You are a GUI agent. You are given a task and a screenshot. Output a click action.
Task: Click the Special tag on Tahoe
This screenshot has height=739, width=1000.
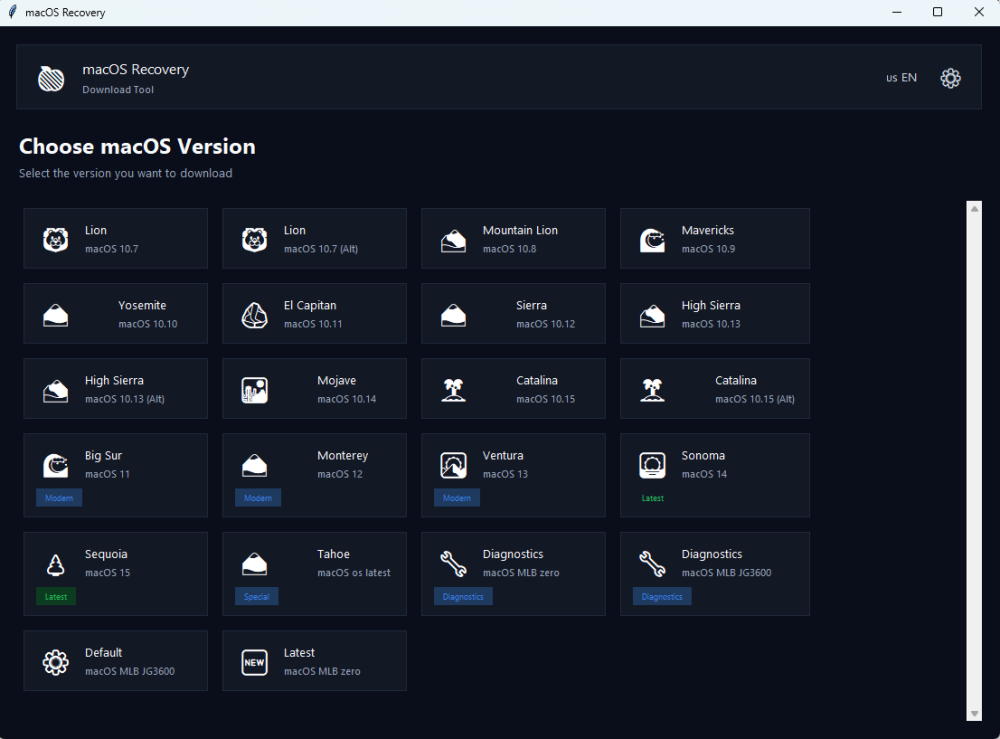point(256,597)
